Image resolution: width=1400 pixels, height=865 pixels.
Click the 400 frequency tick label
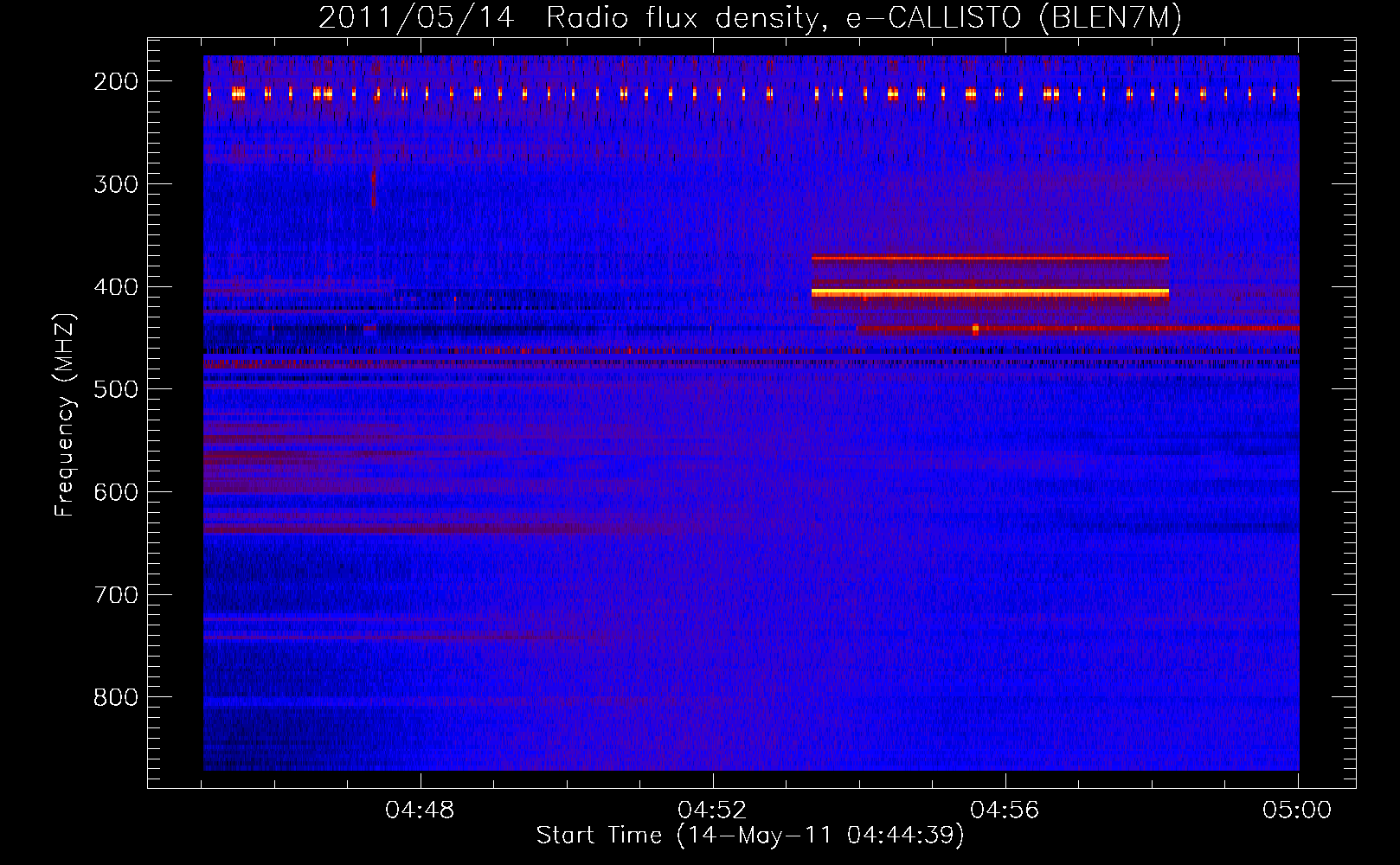pos(115,286)
